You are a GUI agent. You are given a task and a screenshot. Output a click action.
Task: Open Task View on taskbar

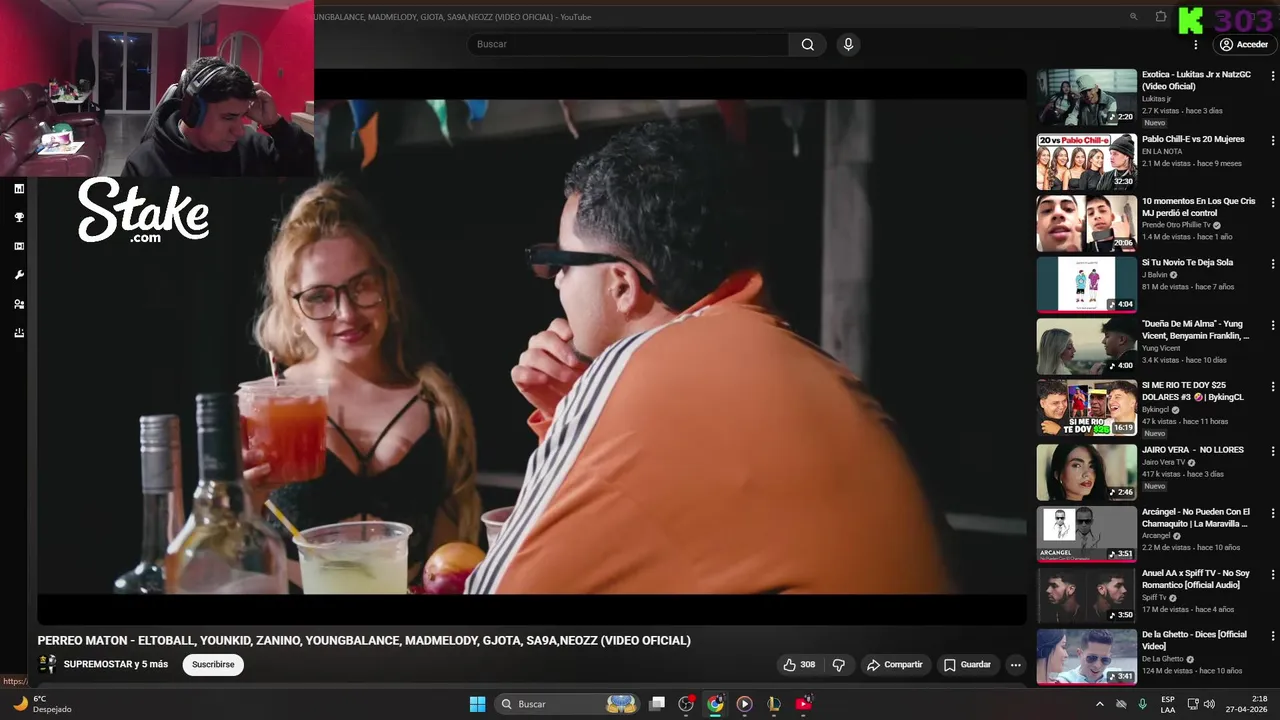coord(657,704)
